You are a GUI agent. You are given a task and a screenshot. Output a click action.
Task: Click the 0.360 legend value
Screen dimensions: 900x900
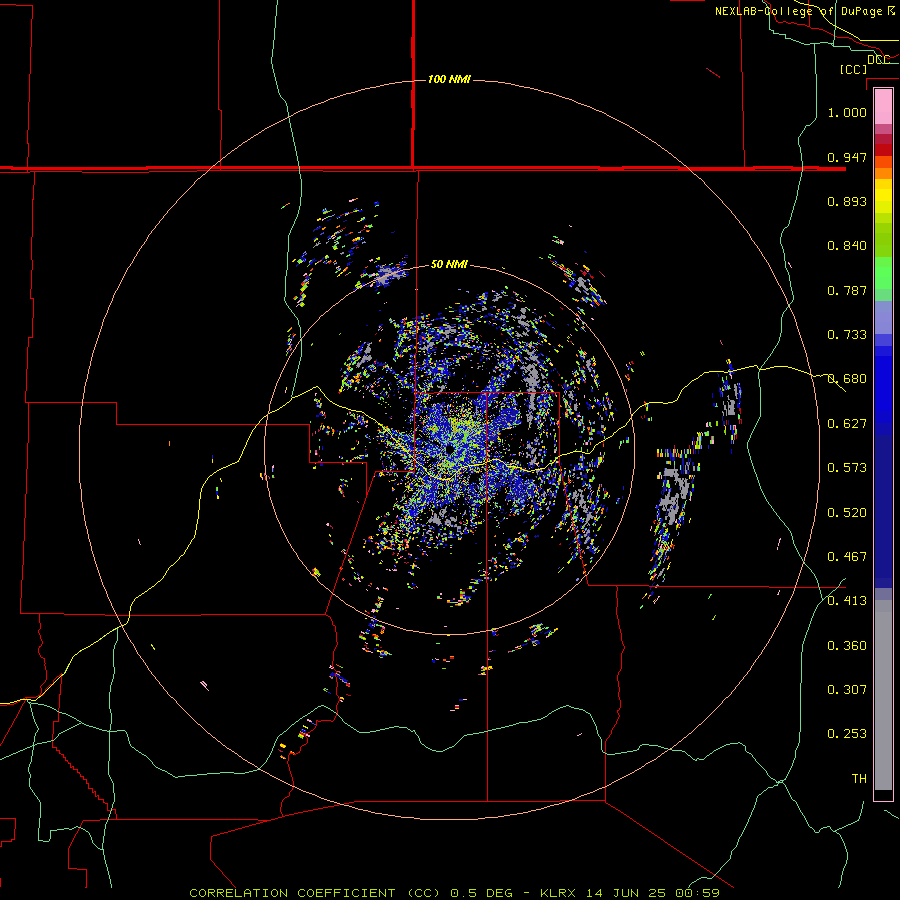[x=847, y=646]
